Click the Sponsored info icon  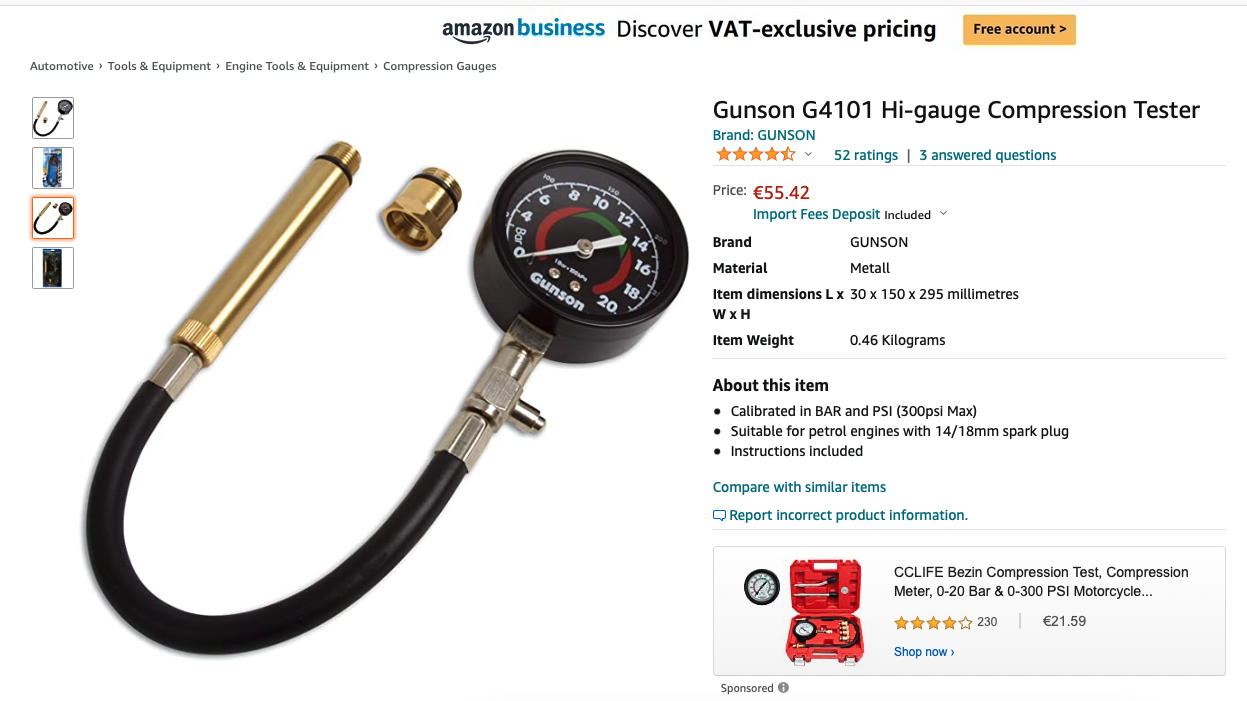point(783,688)
